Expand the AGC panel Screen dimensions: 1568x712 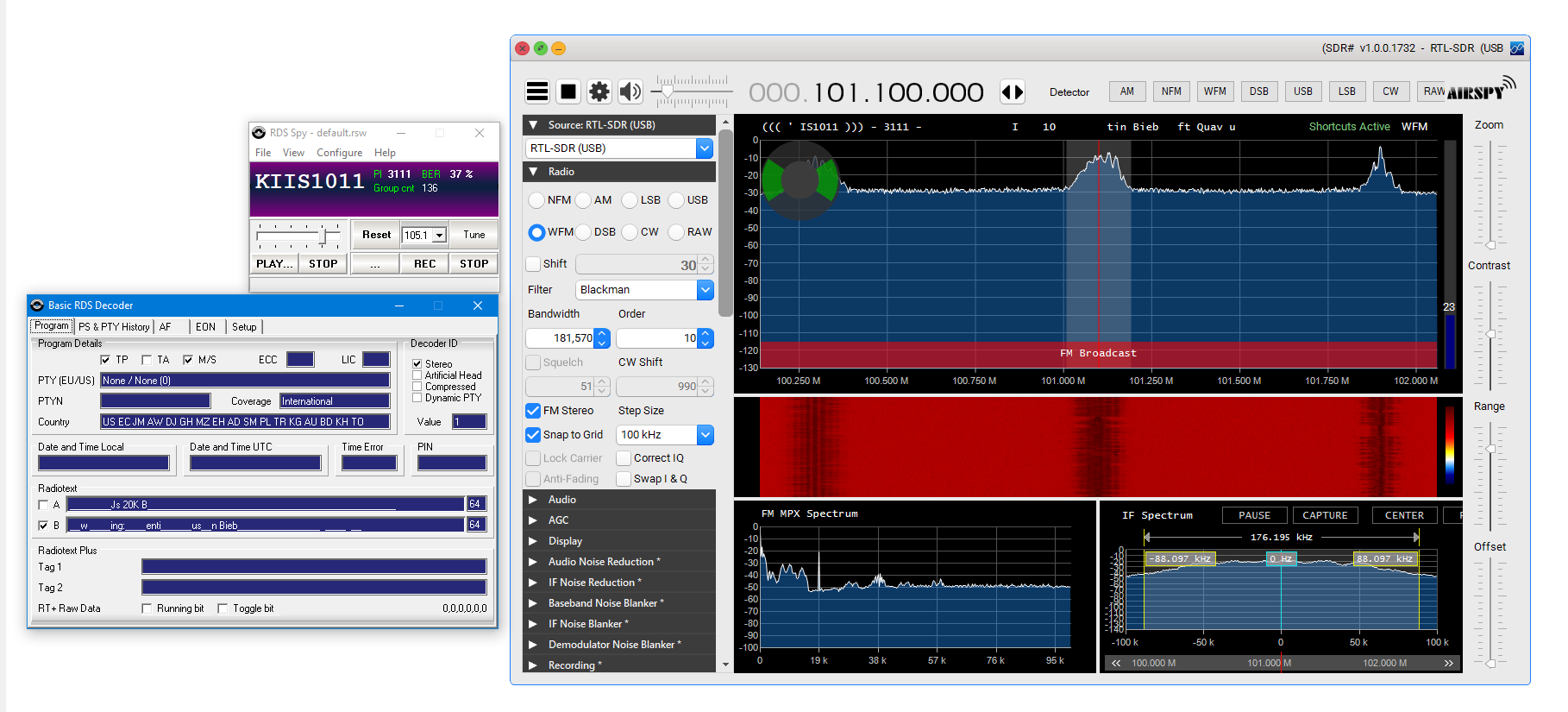532,520
